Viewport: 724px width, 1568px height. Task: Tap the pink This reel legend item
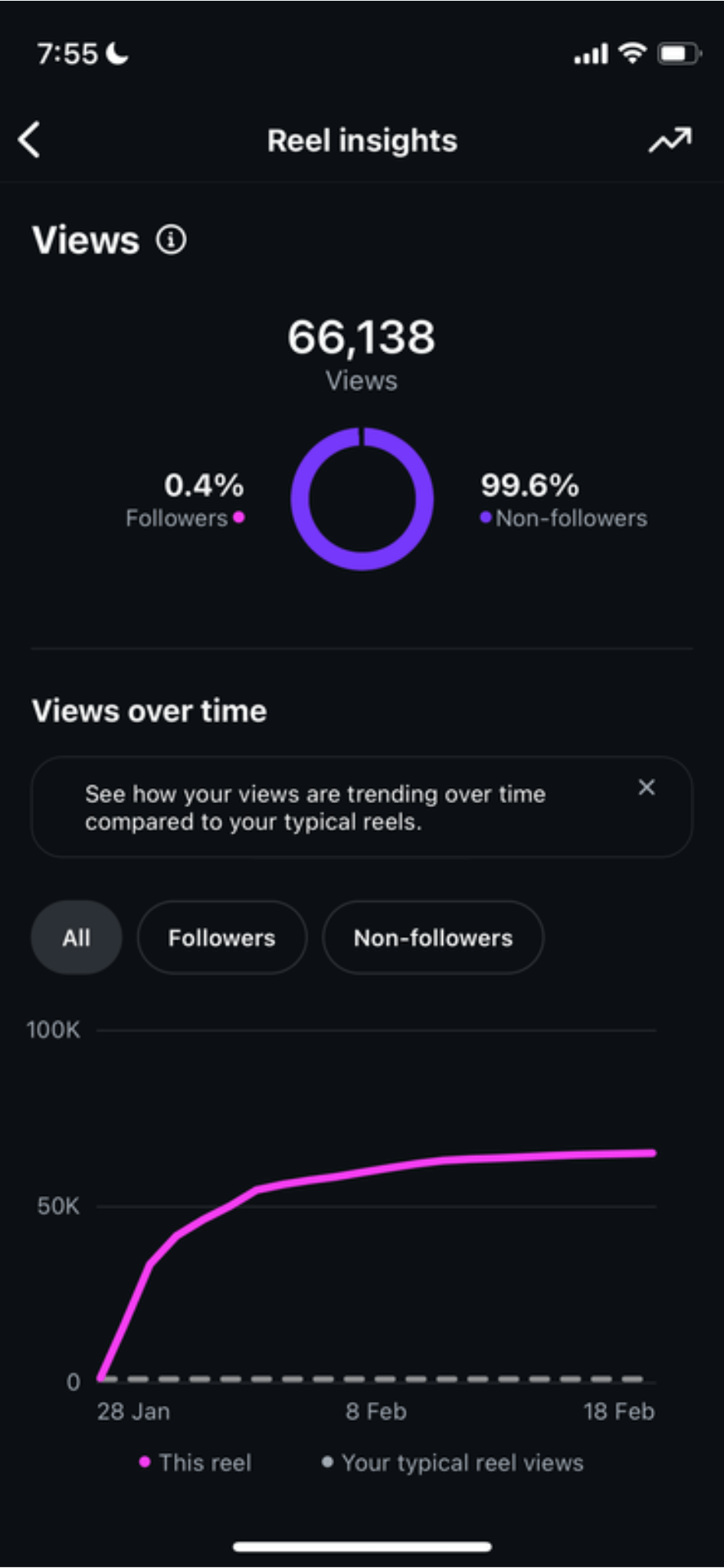(195, 1462)
